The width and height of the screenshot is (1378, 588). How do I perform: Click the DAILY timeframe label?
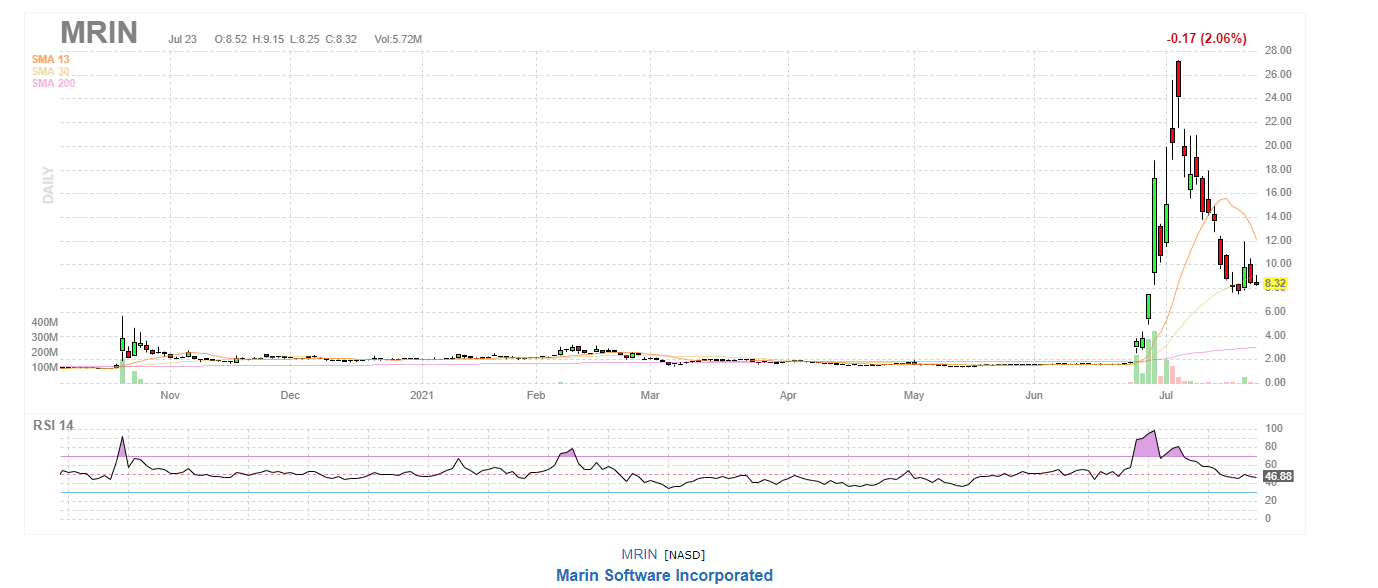47,185
